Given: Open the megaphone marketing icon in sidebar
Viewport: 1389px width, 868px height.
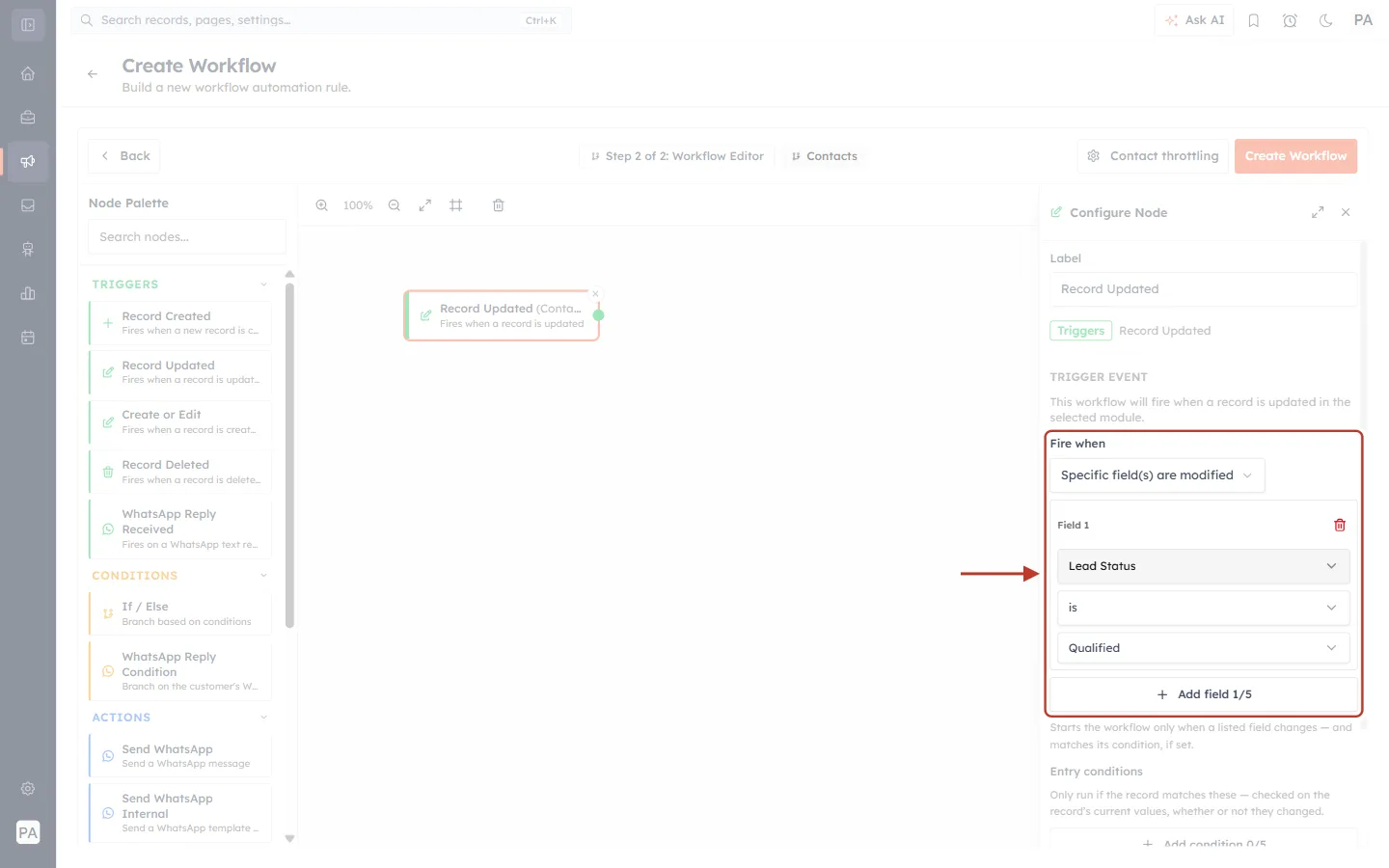Looking at the screenshot, I should pyautogui.click(x=28, y=161).
